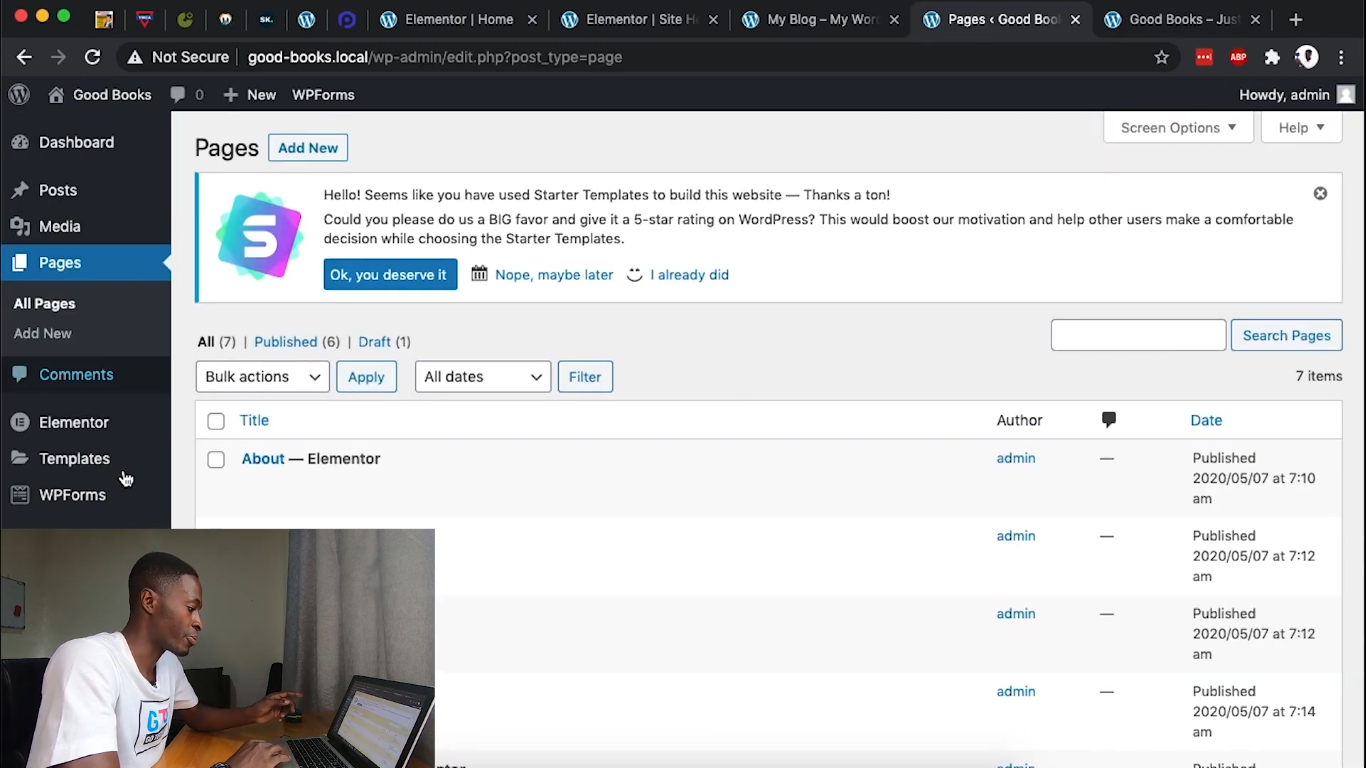
Task: Expand the Screen Options panel
Action: click(1178, 128)
